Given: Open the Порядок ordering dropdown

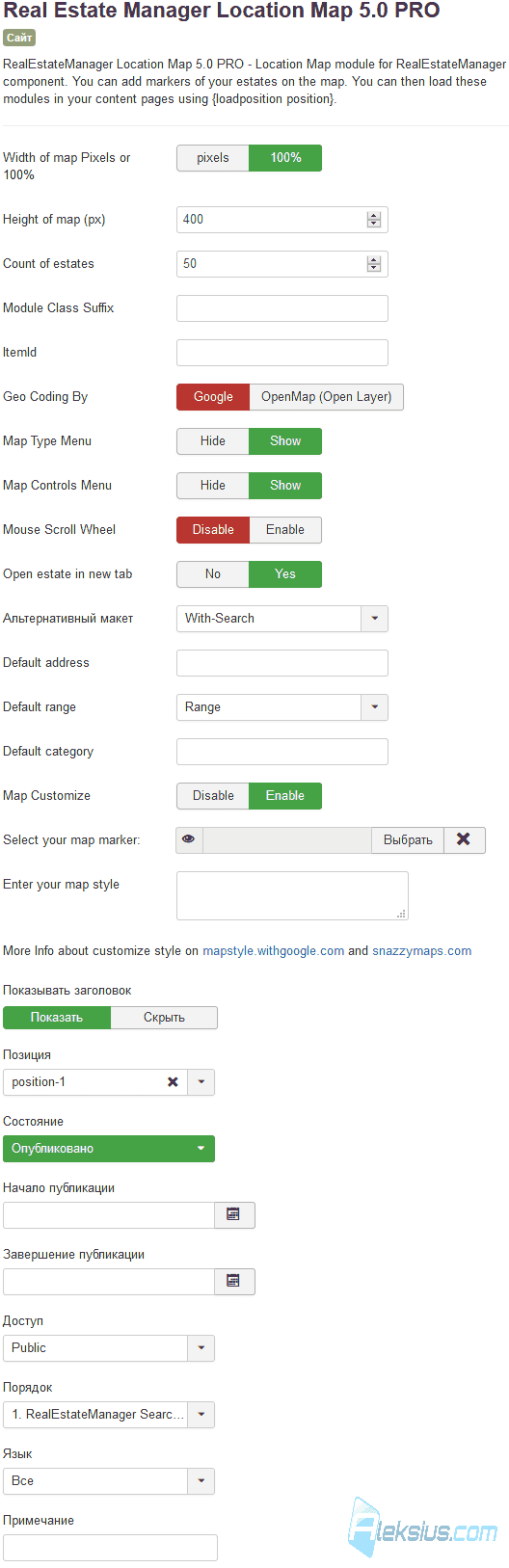Looking at the screenshot, I should (109, 1415).
